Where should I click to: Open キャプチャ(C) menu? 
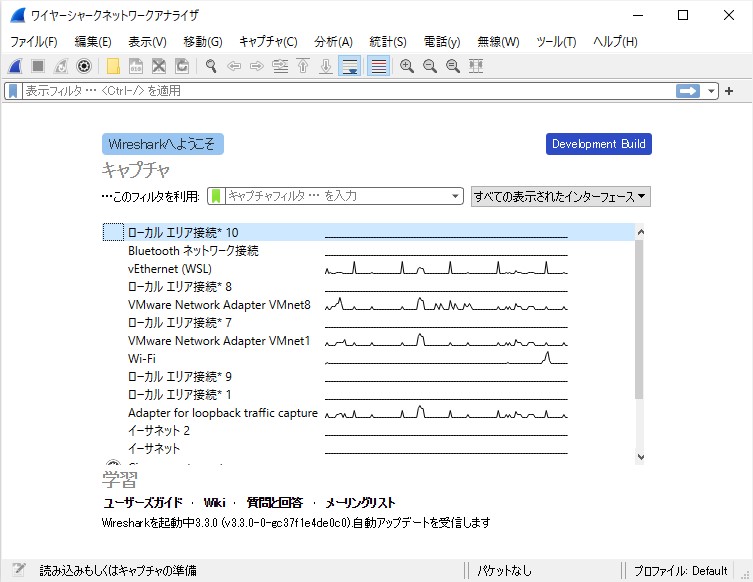pyautogui.click(x=268, y=42)
